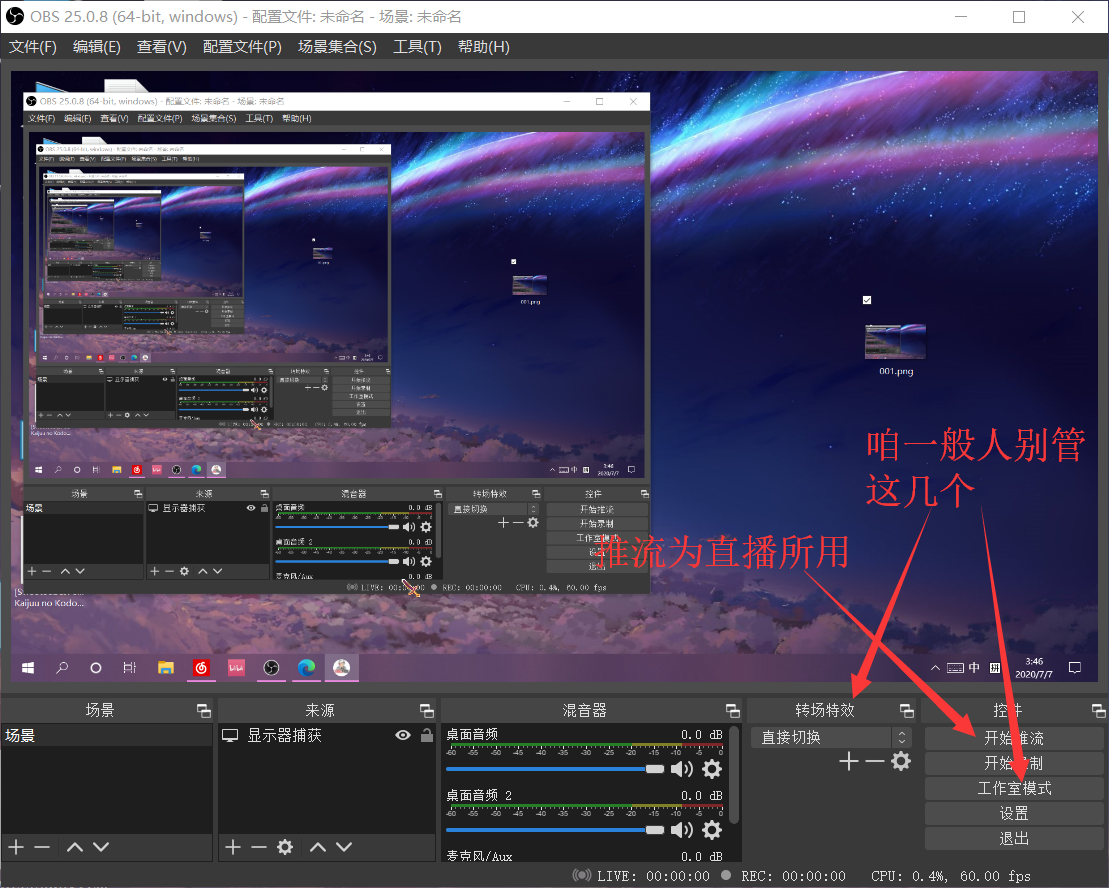Remove the selected source with the minus icon

point(259,846)
